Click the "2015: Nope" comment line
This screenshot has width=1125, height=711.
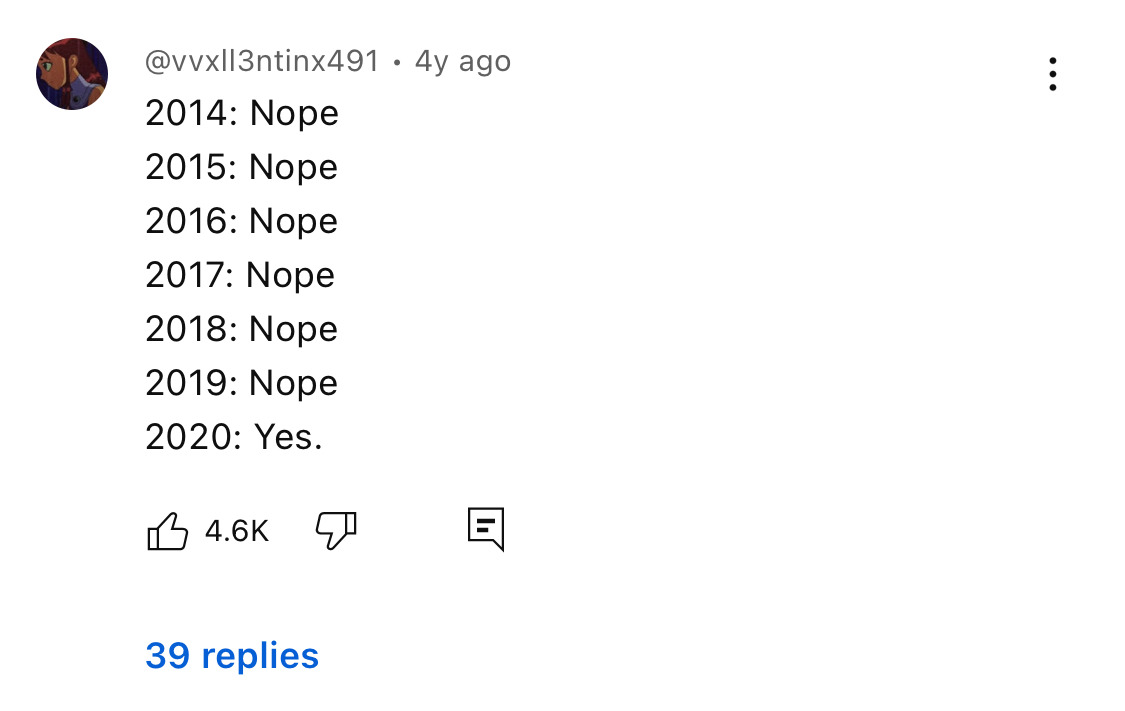coord(242,168)
